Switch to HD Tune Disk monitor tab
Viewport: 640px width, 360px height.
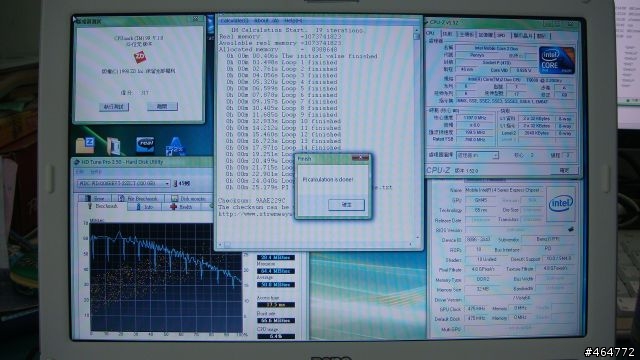[189, 198]
